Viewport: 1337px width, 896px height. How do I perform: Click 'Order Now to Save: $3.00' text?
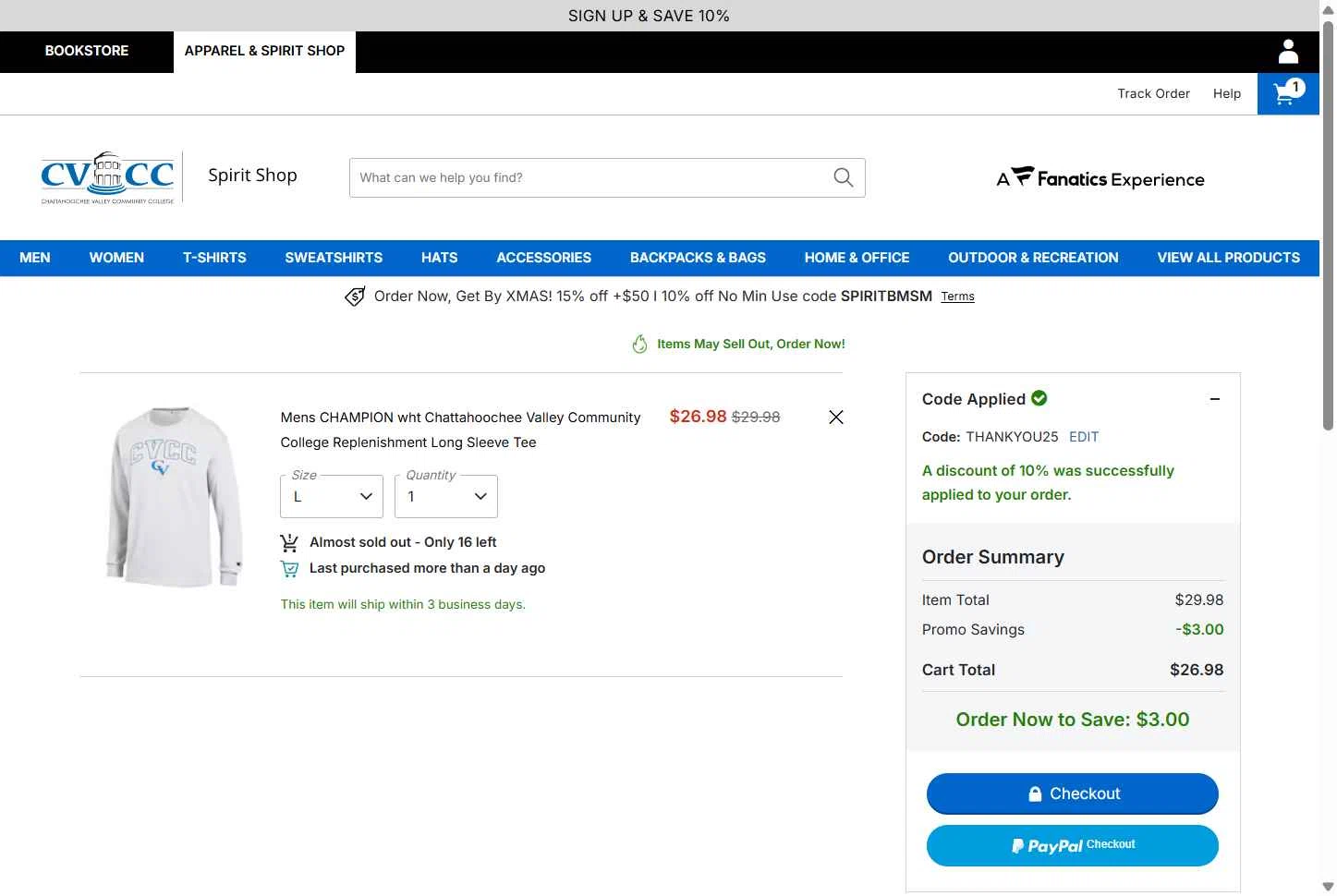(x=1072, y=720)
